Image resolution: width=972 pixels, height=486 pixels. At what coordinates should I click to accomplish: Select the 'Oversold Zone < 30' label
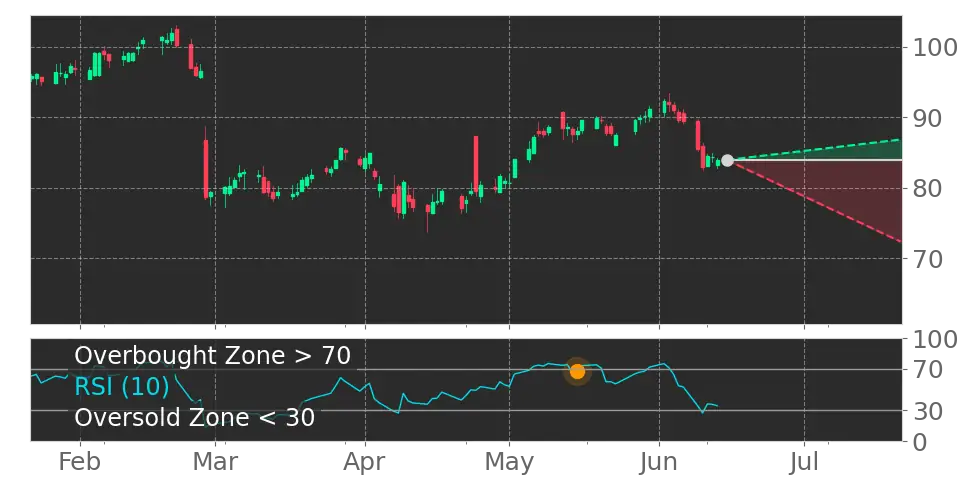pyautogui.click(x=195, y=417)
